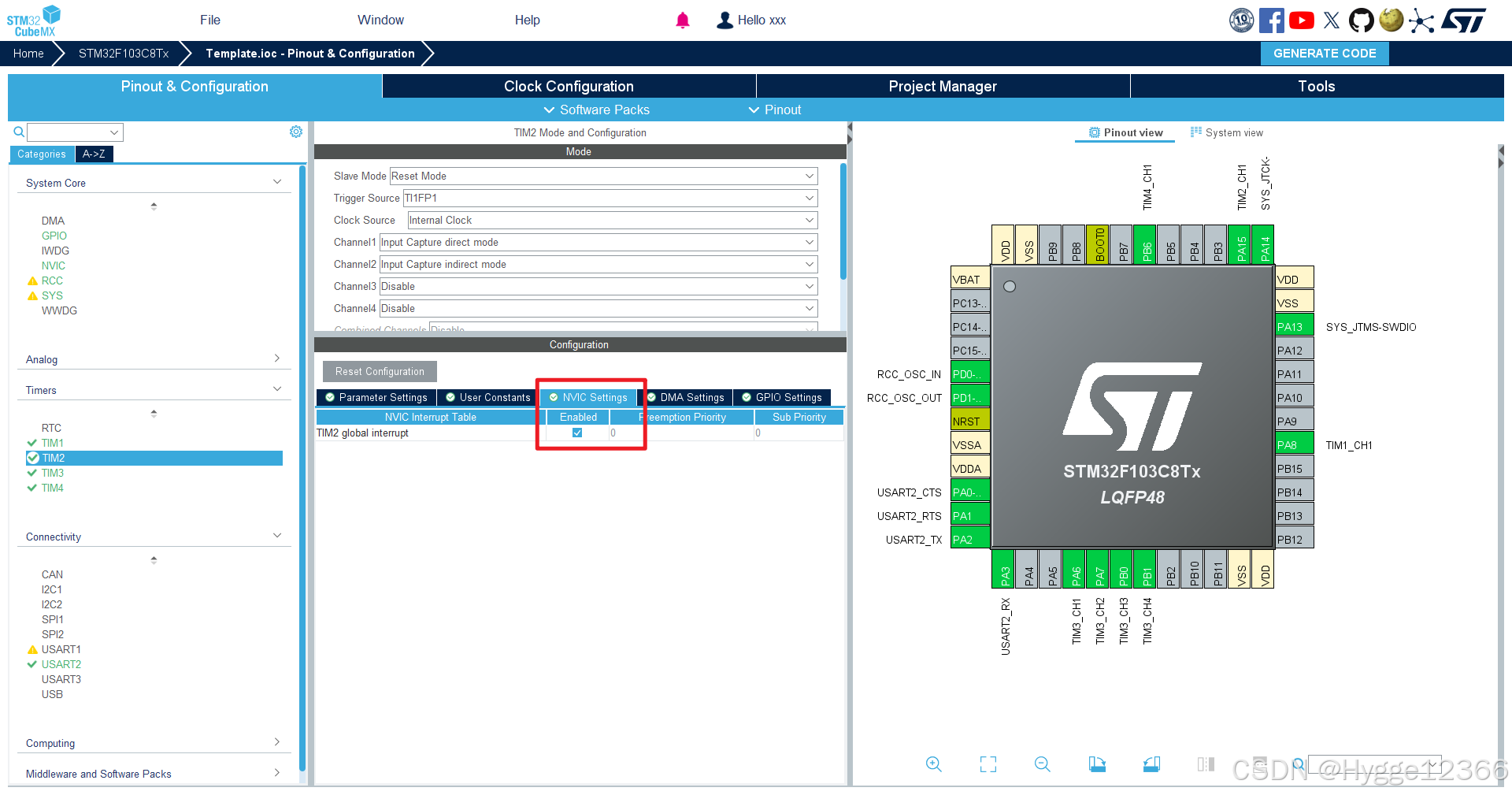Click the Hello xxx user account
Screen dimensions: 1512x795
(751, 20)
